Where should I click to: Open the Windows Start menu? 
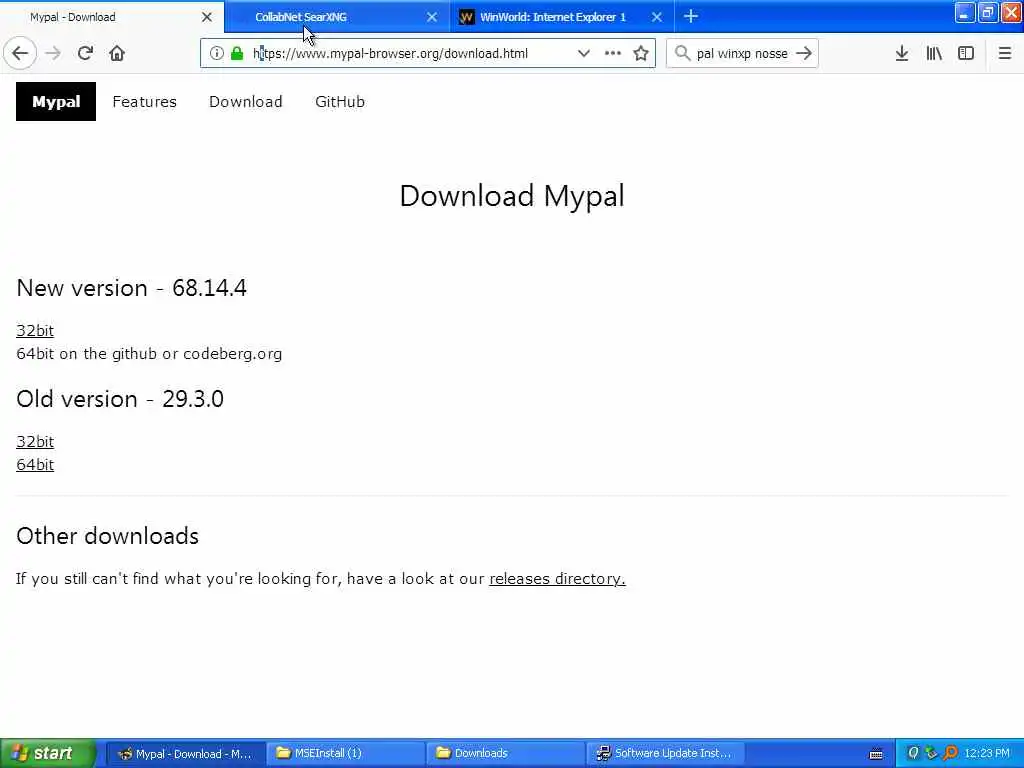point(47,753)
